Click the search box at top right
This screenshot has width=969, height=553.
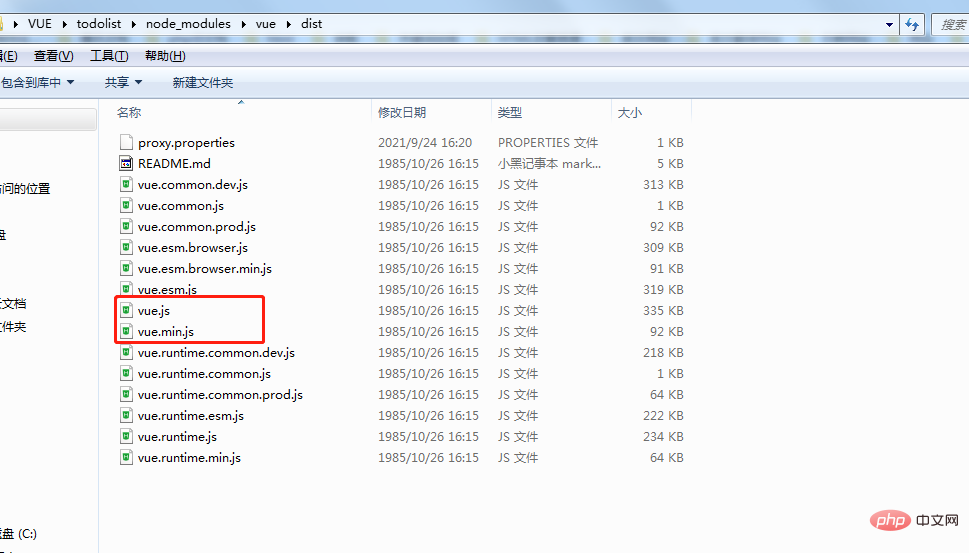[950, 25]
